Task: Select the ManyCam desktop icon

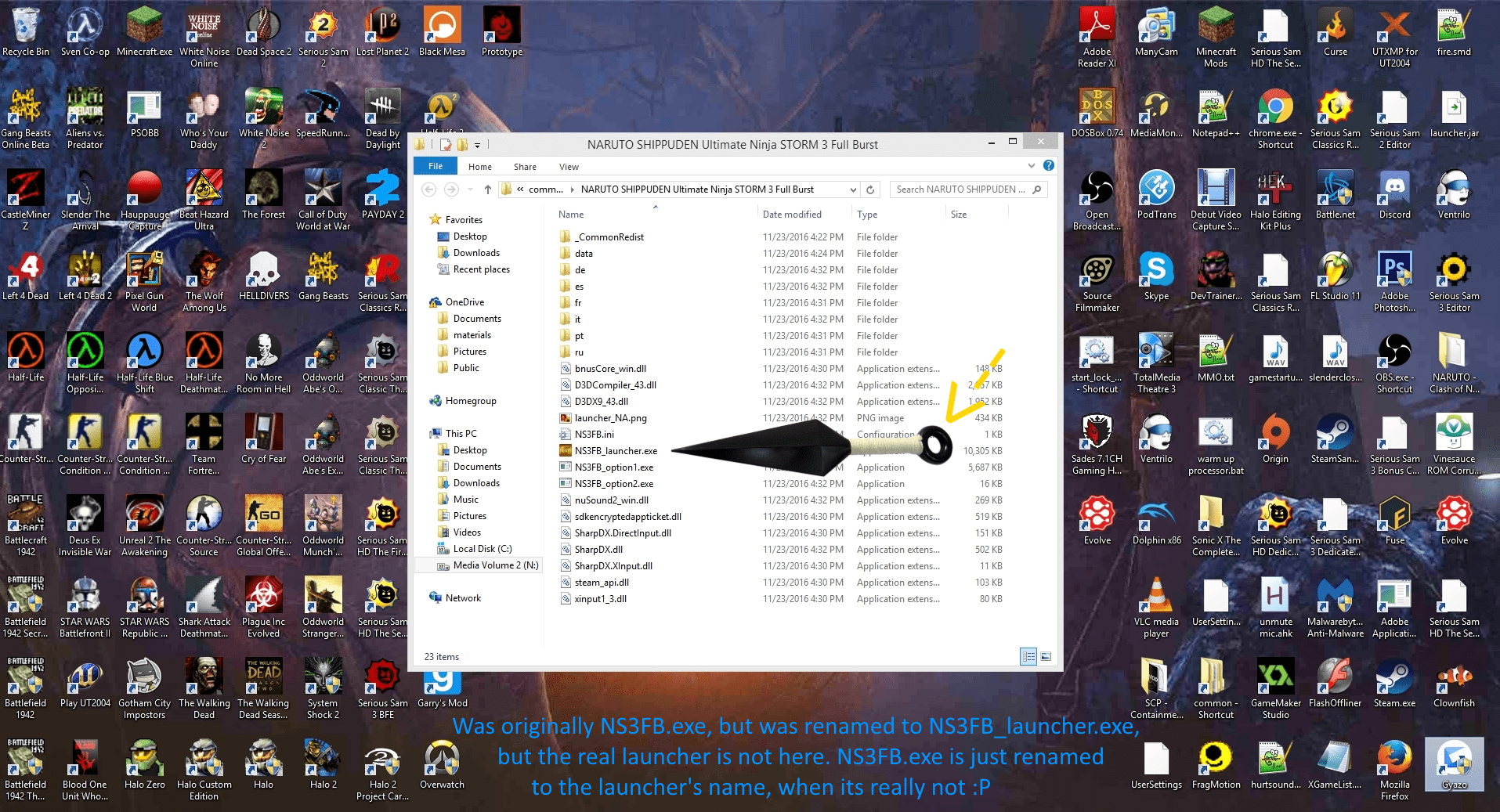Action: point(1156,31)
